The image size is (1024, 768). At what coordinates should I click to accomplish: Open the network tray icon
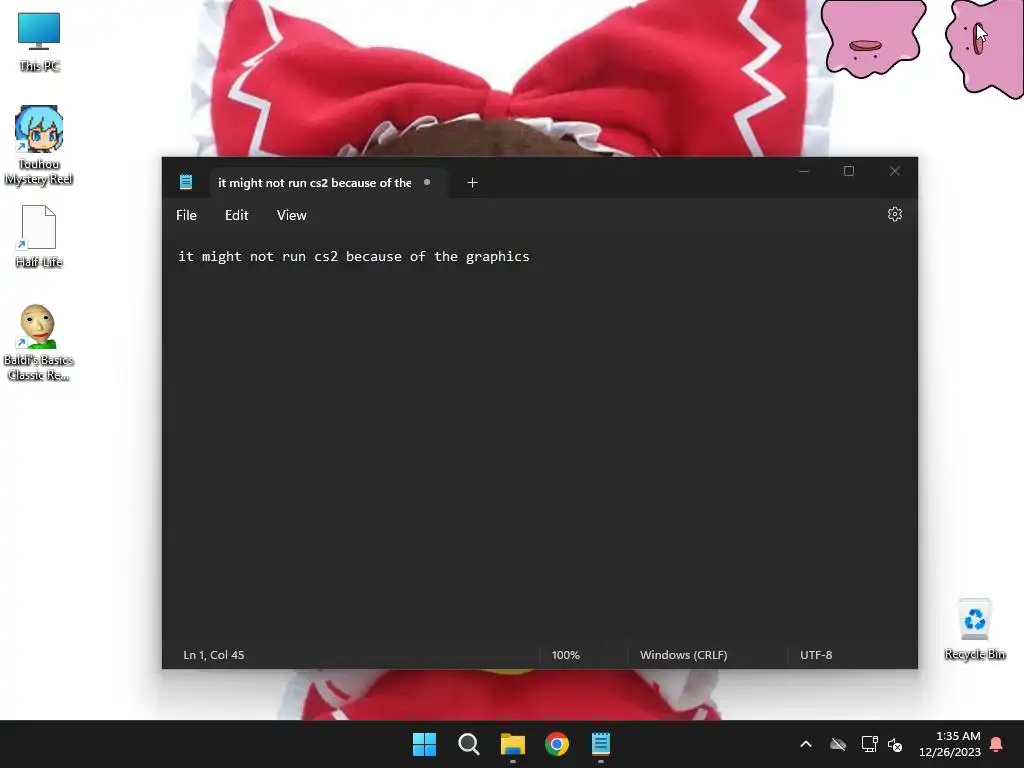(x=869, y=744)
